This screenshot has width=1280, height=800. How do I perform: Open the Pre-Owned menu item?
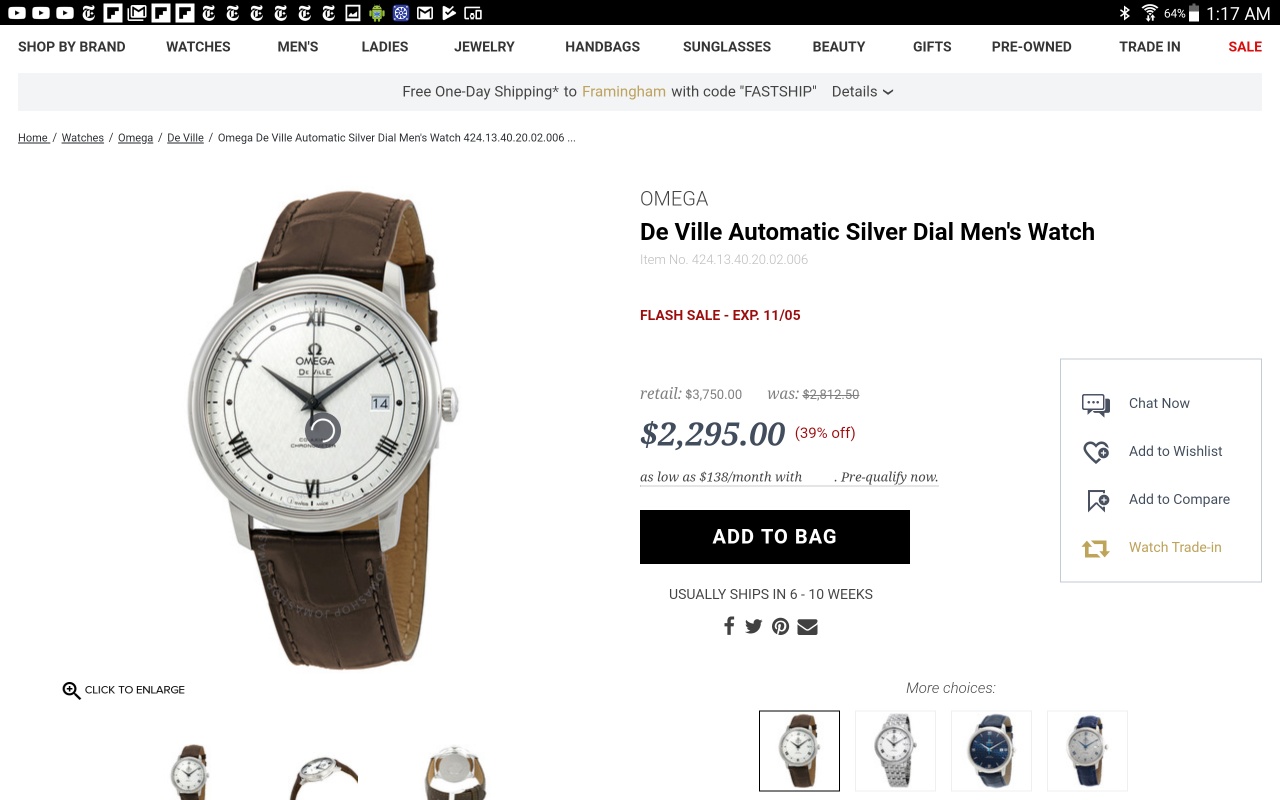tap(1031, 47)
